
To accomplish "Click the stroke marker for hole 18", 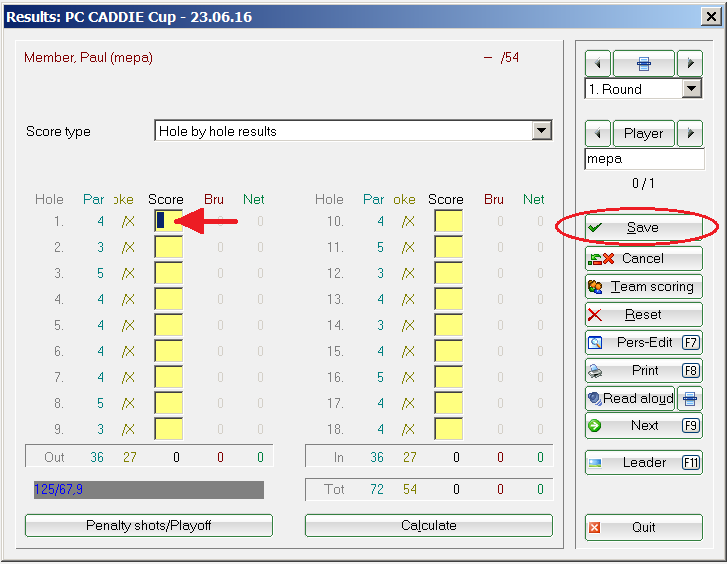I will (x=408, y=429).
